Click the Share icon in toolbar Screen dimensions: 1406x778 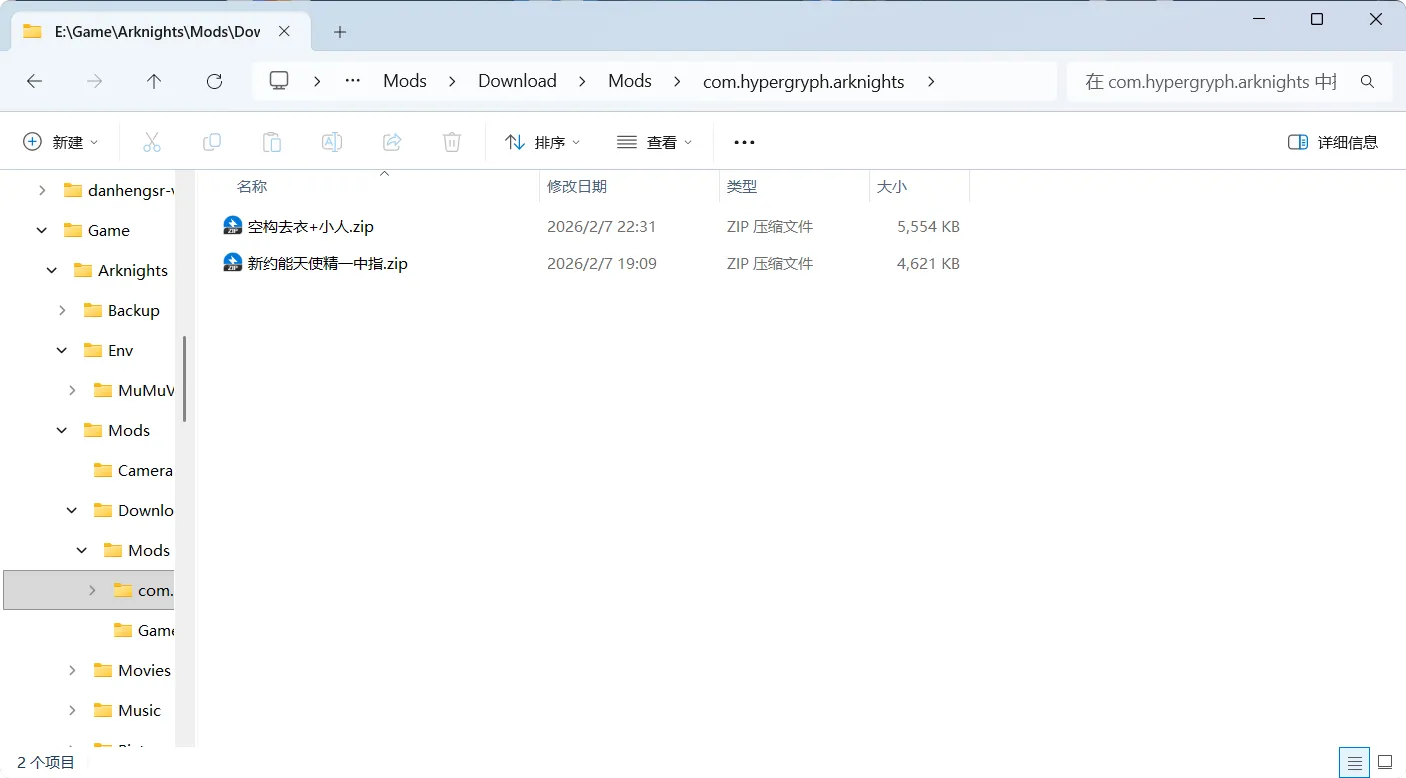[x=392, y=142]
